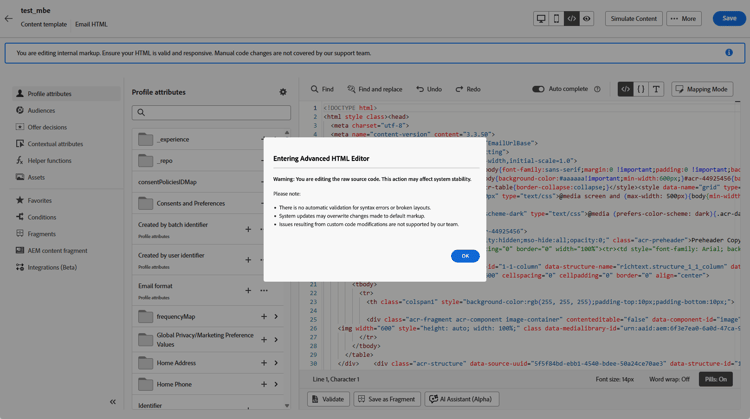Click the back arrow next to test_mbe
The height and width of the screenshot is (419, 750).
(x=9, y=19)
